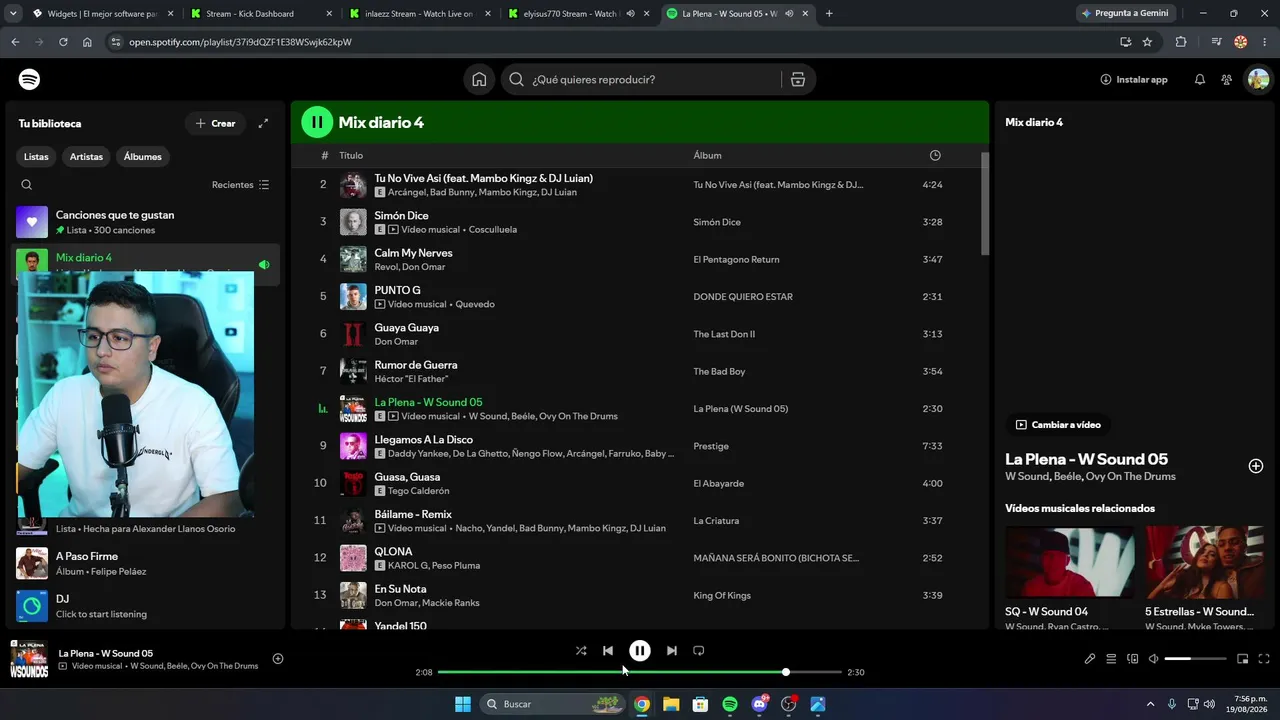
Task: Switch to the inlaezz Stream tab
Action: coord(420,14)
